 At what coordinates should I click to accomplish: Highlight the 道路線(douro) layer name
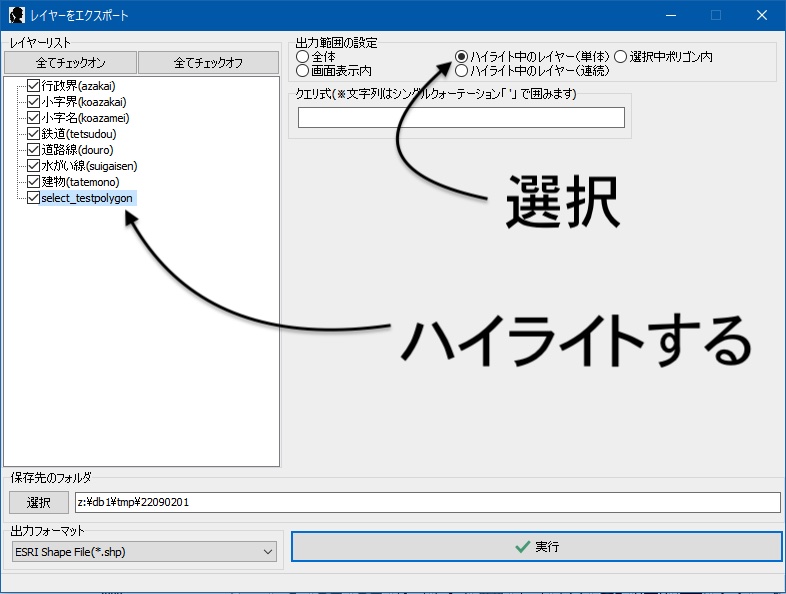(70, 150)
